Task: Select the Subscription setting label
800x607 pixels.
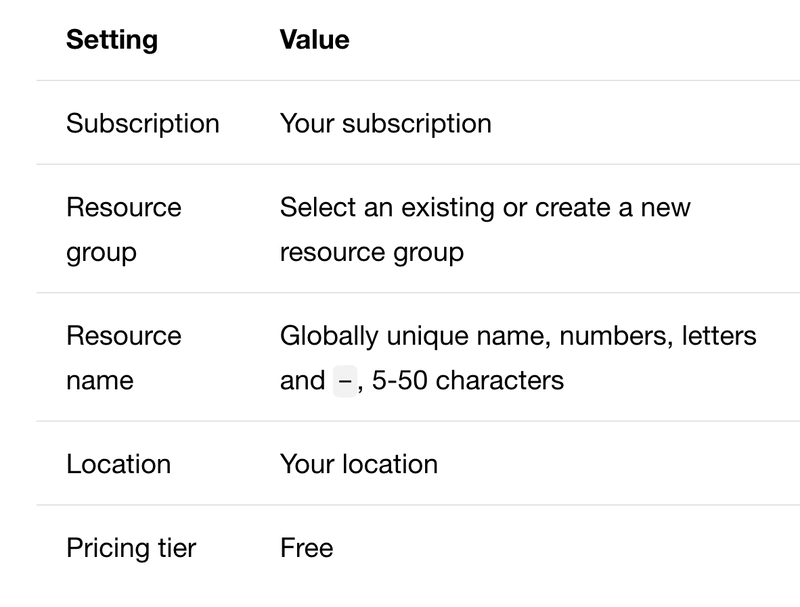Action: [x=142, y=124]
